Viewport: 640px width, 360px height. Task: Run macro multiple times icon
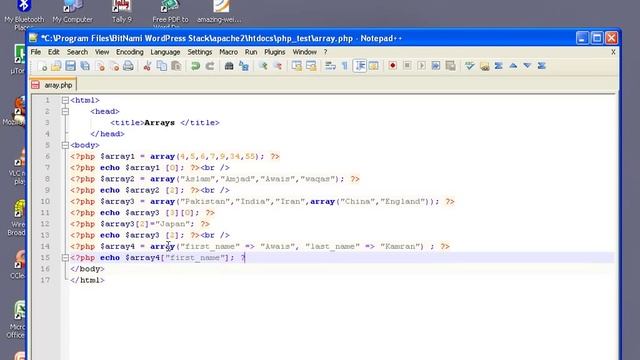point(436,66)
